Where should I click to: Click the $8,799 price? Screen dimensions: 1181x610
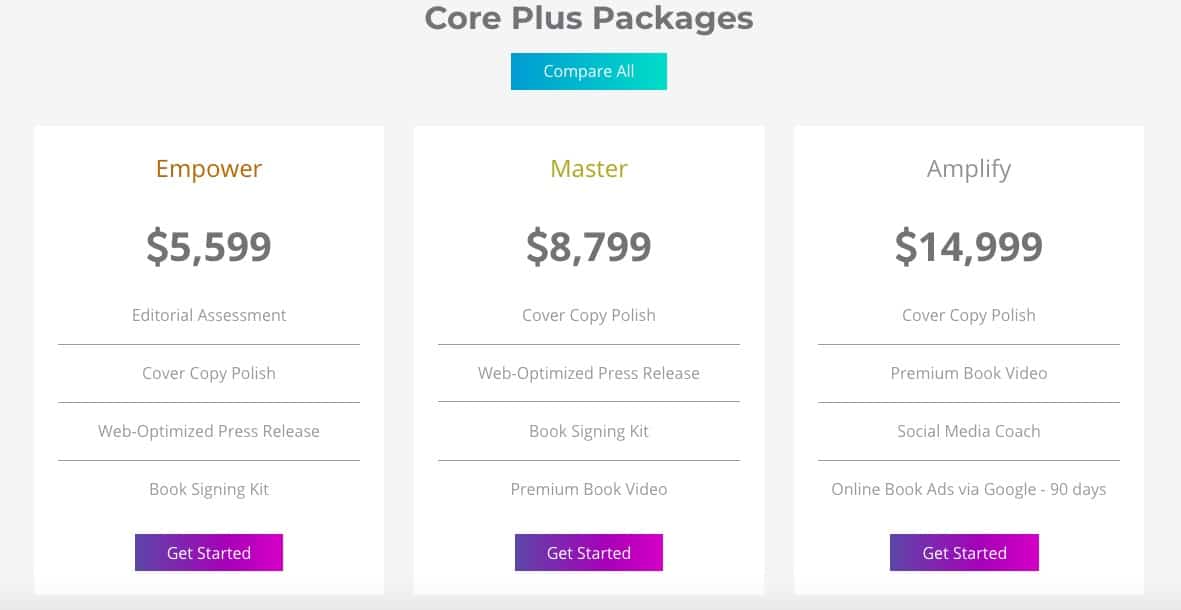click(589, 247)
